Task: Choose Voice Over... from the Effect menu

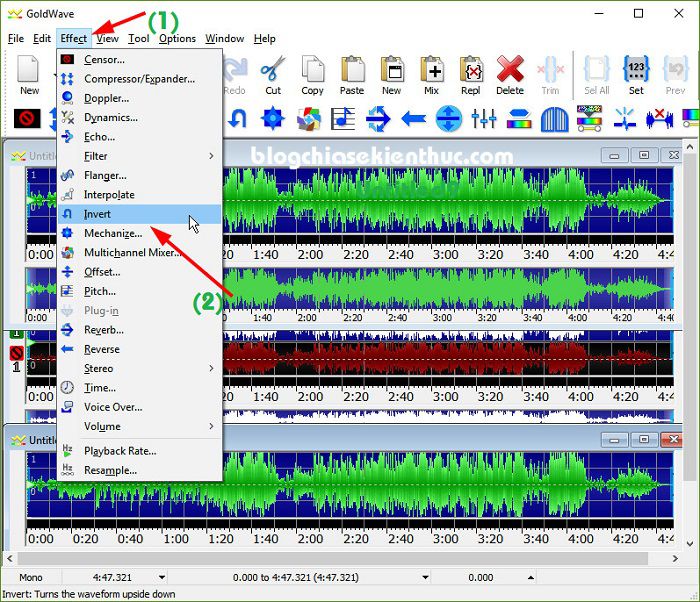Action: click(139, 407)
